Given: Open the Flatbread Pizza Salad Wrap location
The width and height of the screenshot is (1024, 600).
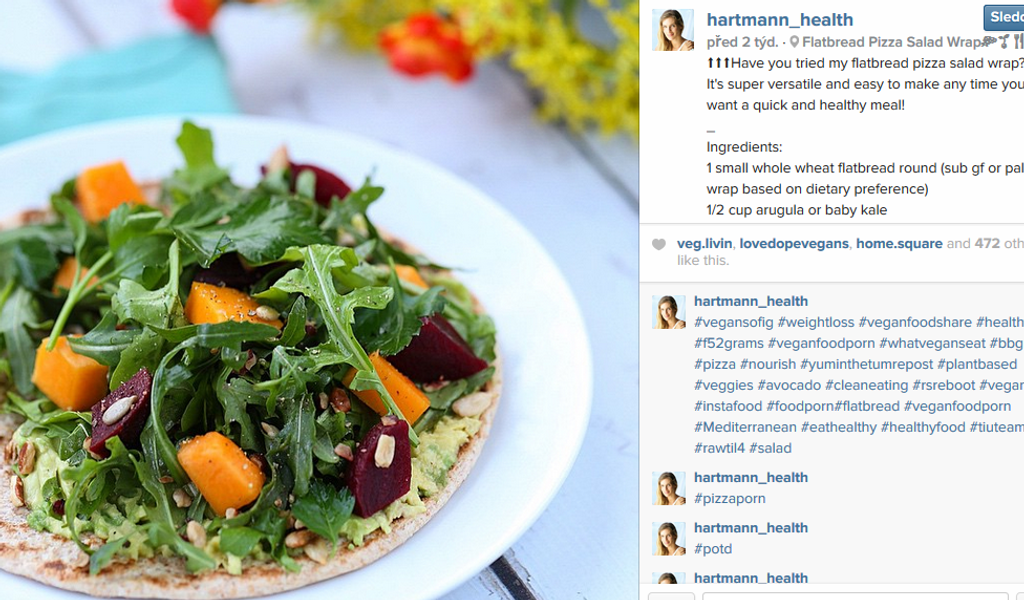Looking at the screenshot, I should 892,42.
